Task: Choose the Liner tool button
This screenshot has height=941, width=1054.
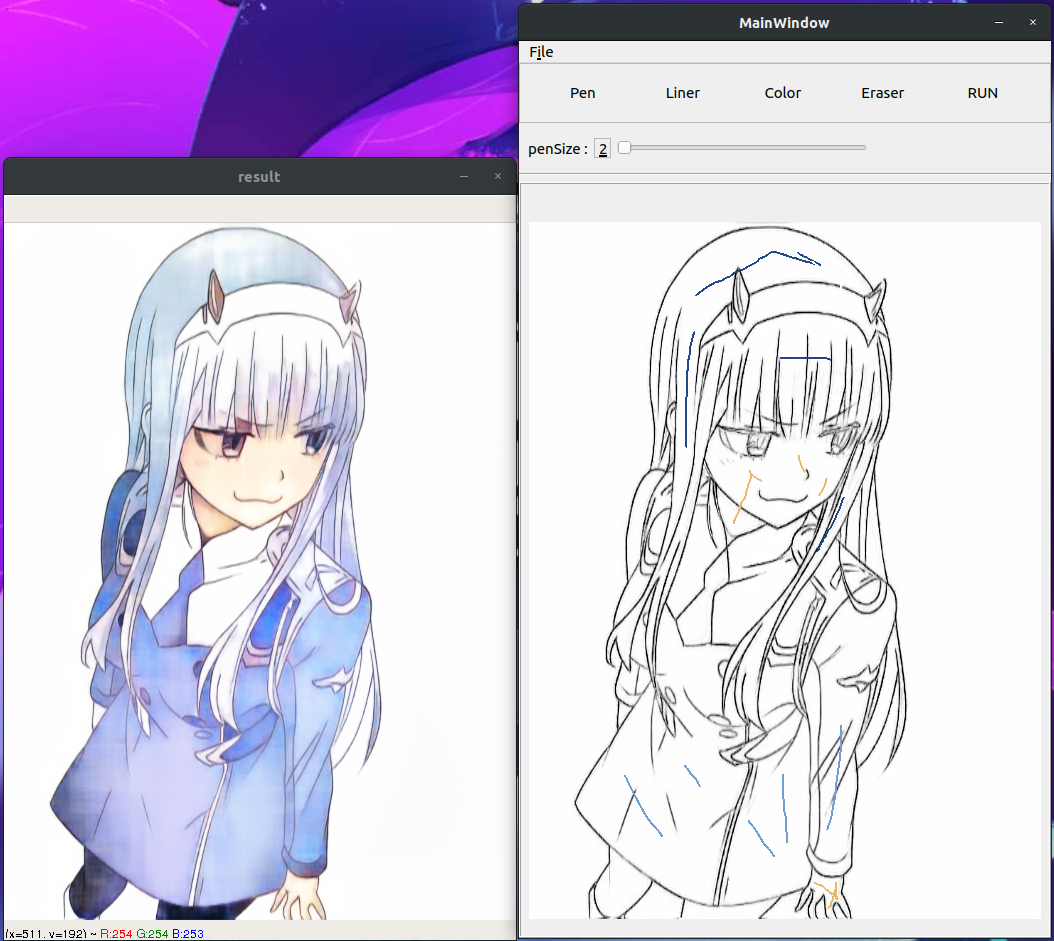Action: [682, 93]
